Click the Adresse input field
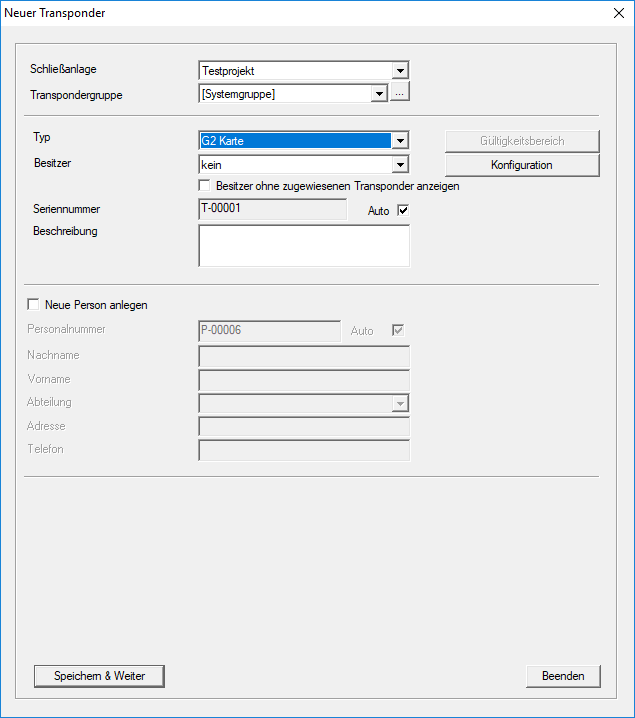The width and height of the screenshot is (635, 718). (x=304, y=427)
